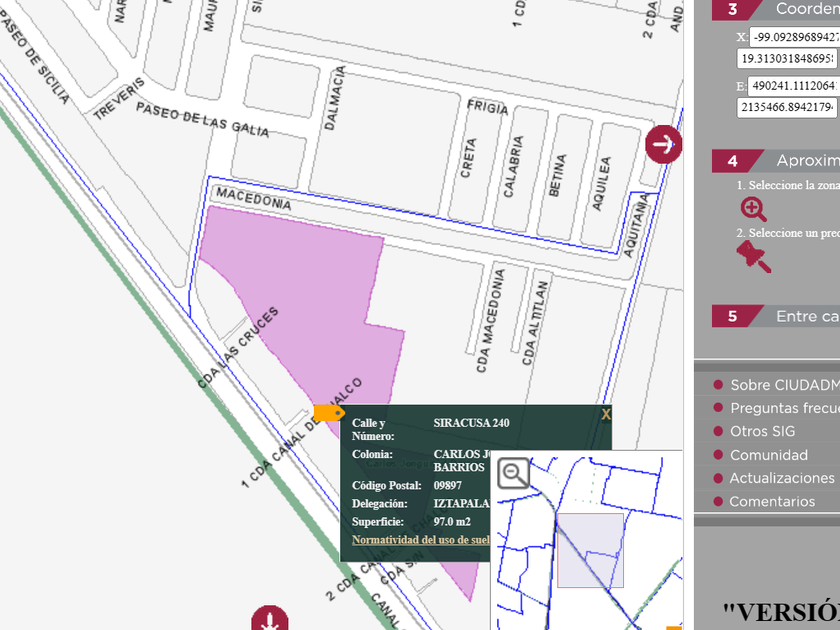This screenshot has height=630, width=840.
Task: Open Normatividad del uso de suelo link
Action: coord(420,540)
